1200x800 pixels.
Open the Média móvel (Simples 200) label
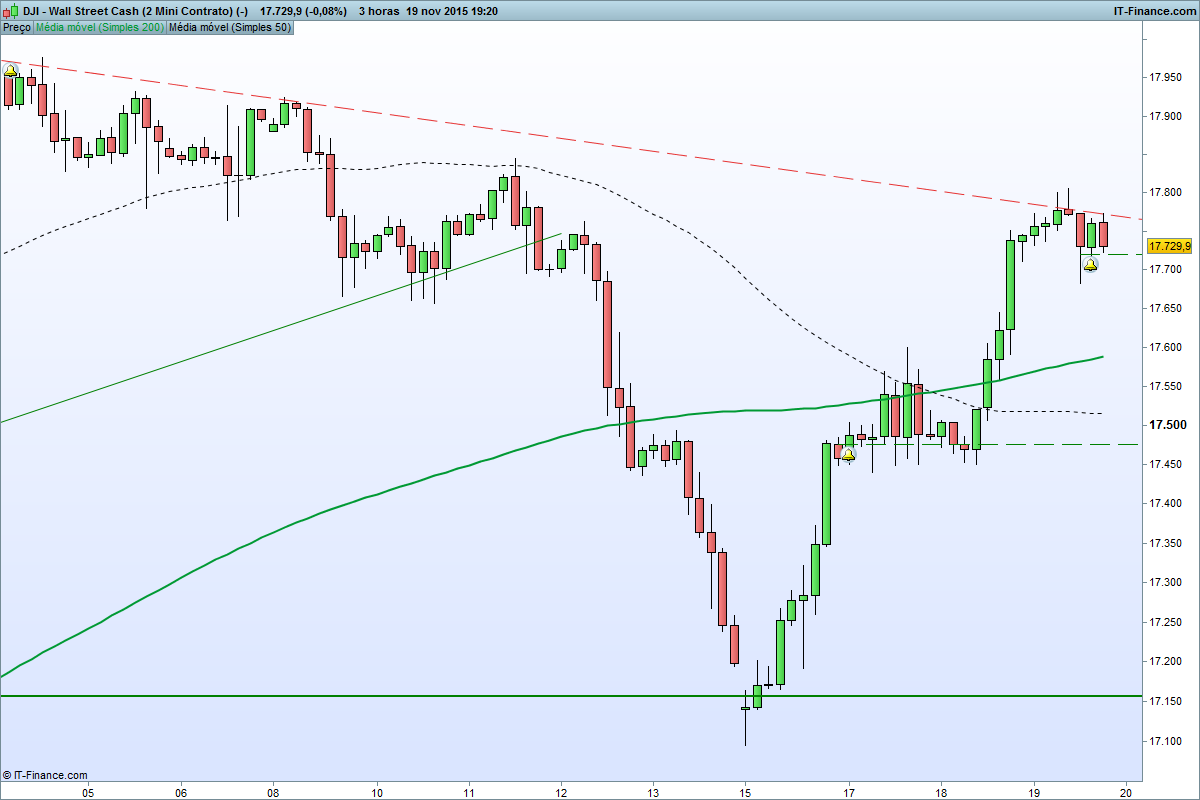(x=99, y=27)
